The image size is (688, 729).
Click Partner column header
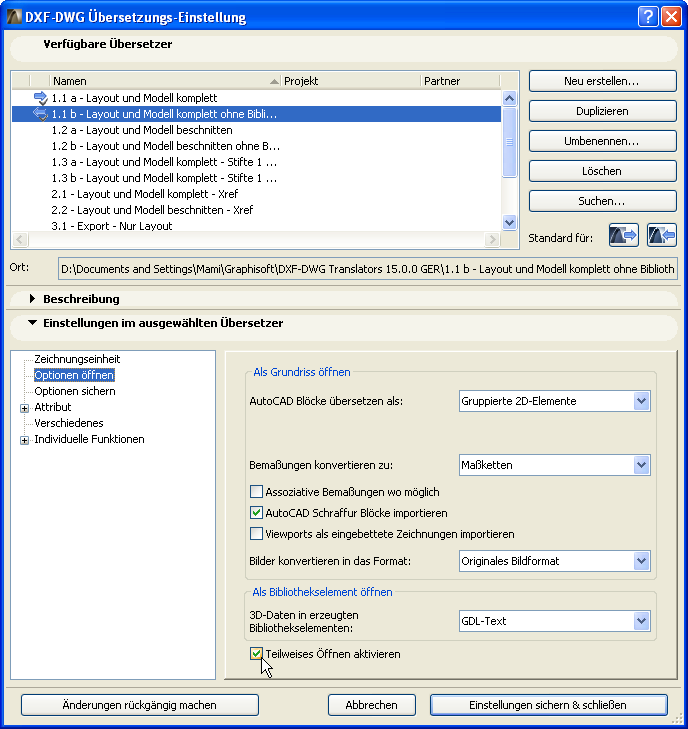click(x=460, y=81)
